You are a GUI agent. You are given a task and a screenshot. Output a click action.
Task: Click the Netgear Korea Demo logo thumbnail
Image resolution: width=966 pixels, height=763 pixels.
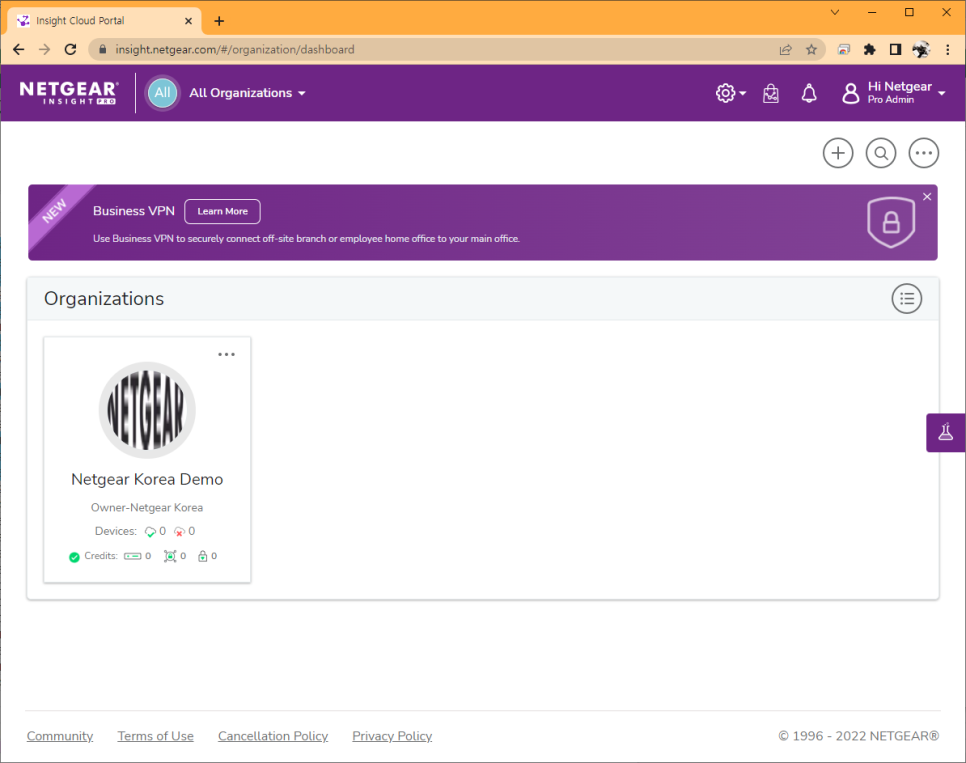[x=147, y=410]
